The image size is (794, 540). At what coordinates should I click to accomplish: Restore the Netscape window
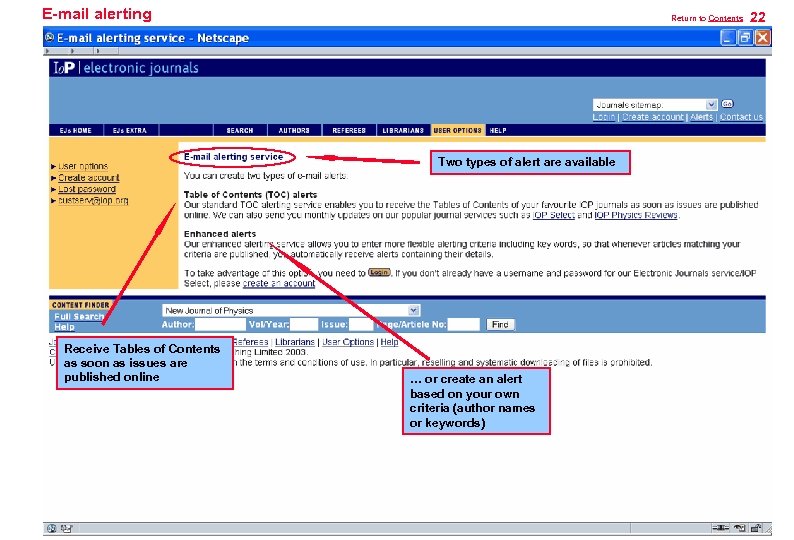click(745, 37)
